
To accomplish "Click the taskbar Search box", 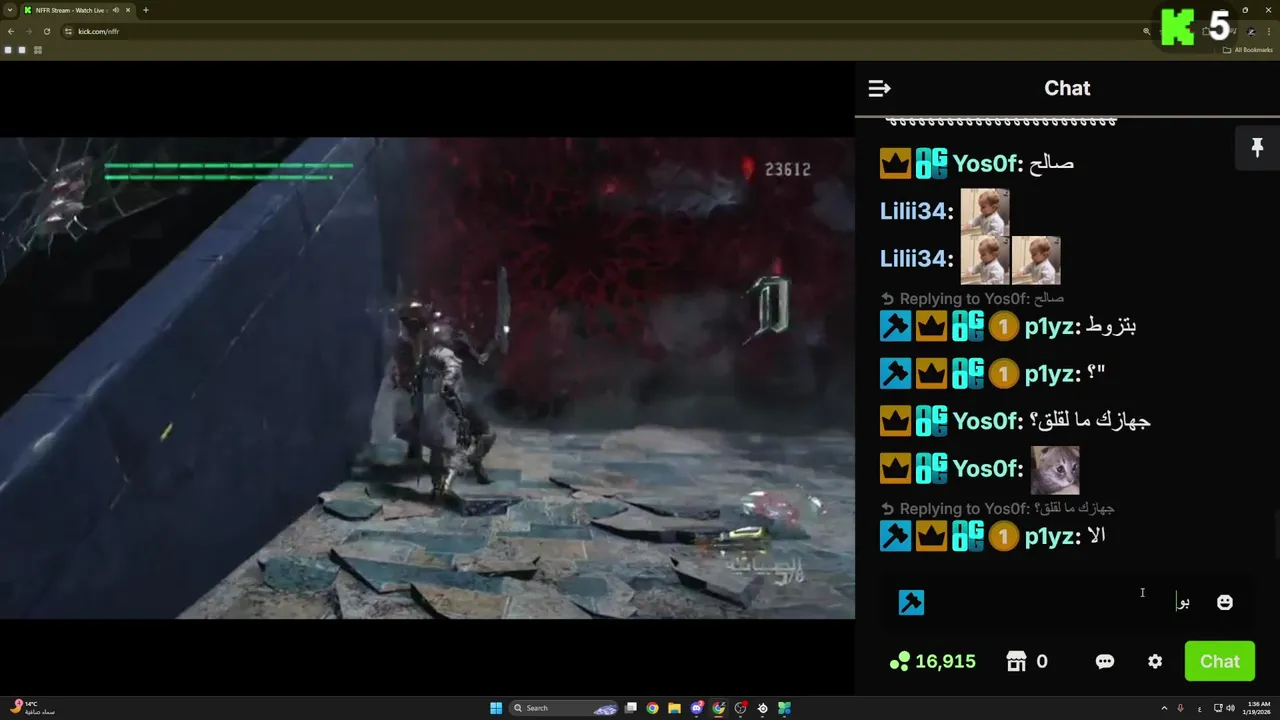I will [x=565, y=708].
